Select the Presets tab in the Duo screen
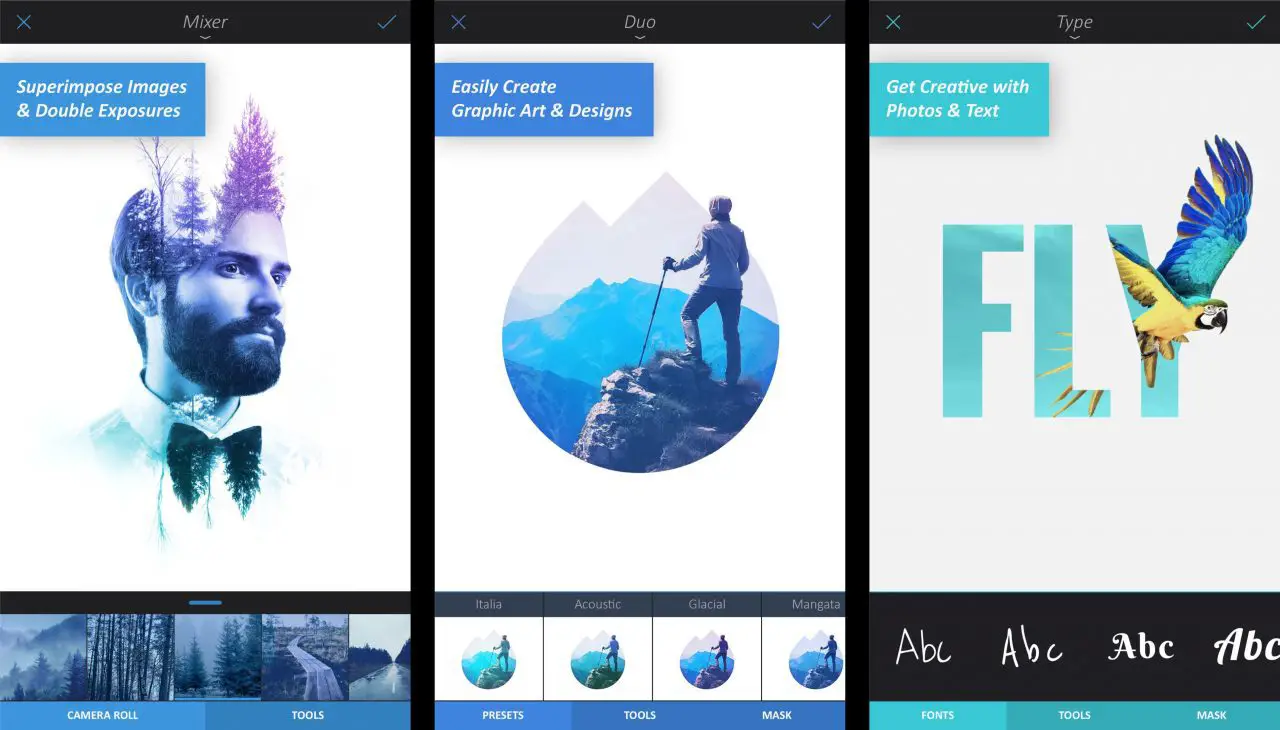Viewport: 1280px width, 730px height. 503,715
